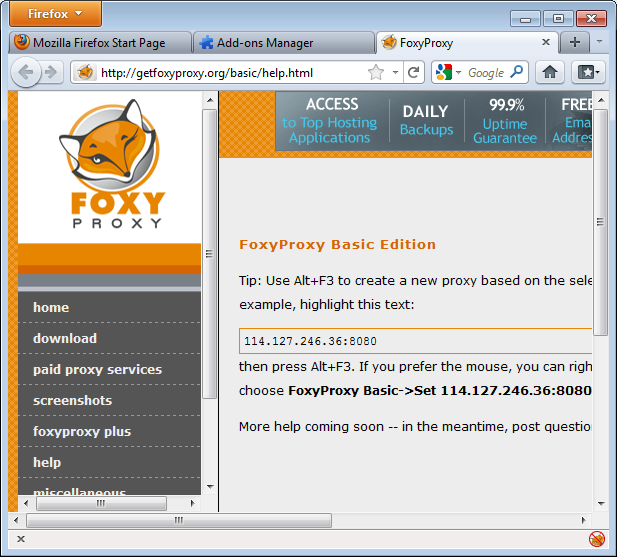Viewport: 617px width, 557px height.
Task: Go to the Firefox home page
Action: point(549,72)
